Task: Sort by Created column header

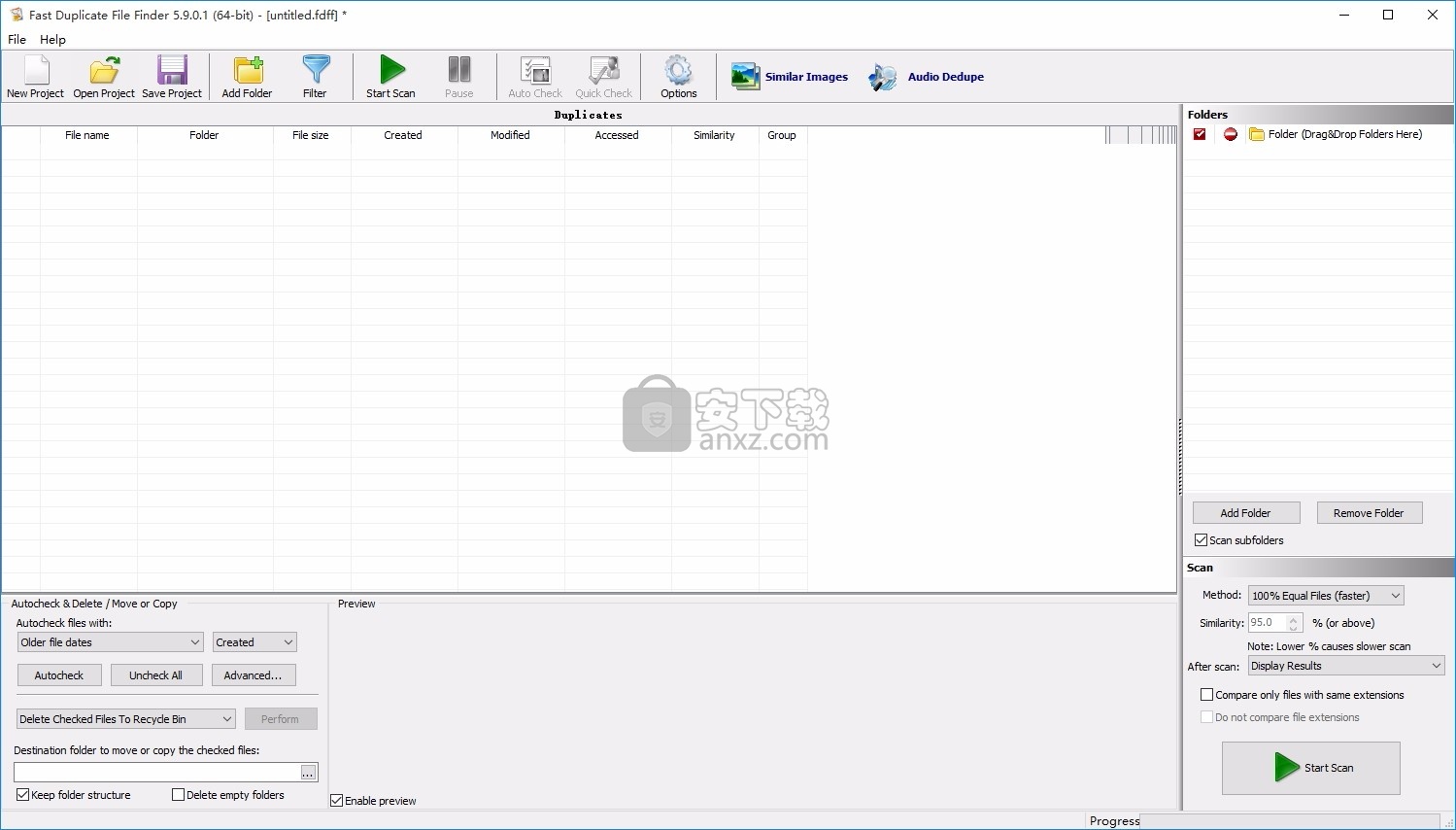Action: (403, 135)
